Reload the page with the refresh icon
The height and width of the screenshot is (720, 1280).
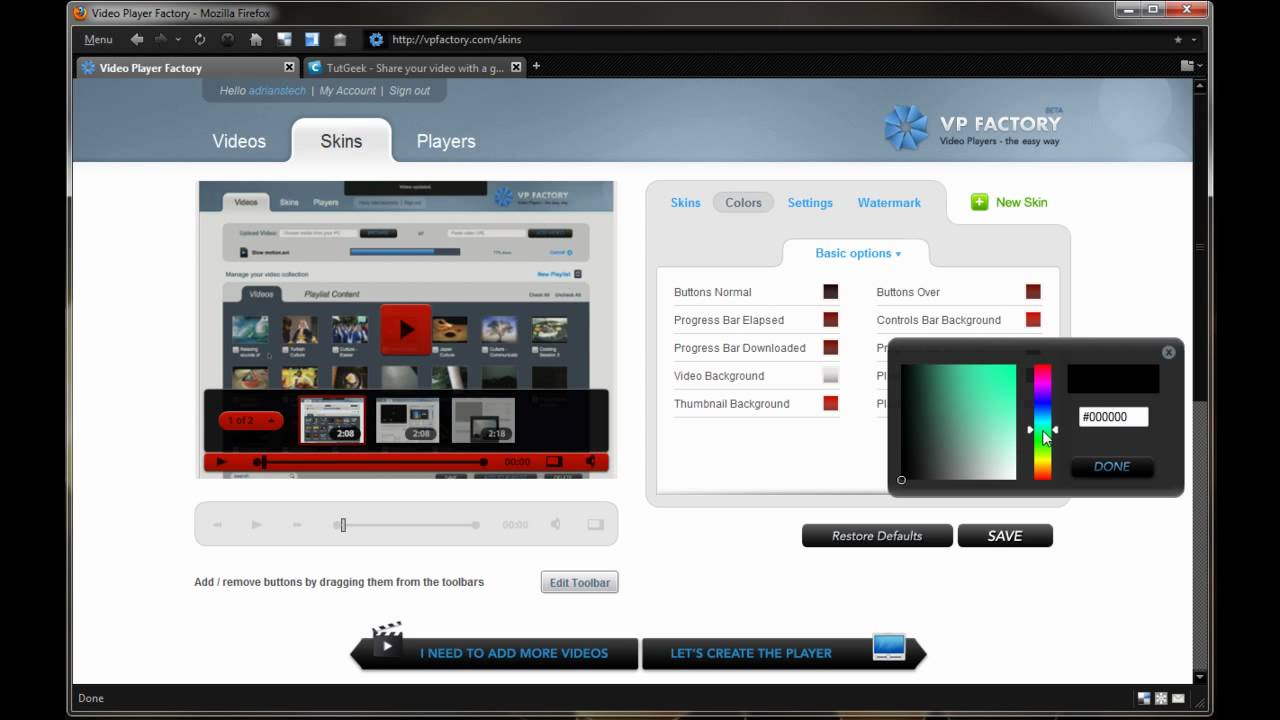pos(200,39)
